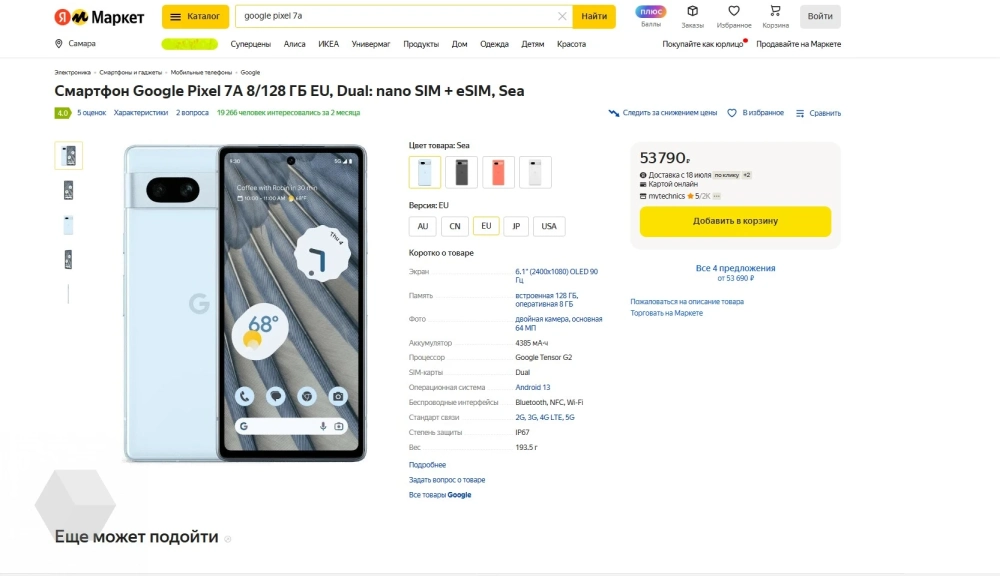
Task: Go to the Продукты category tab
Action: click(x=421, y=44)
